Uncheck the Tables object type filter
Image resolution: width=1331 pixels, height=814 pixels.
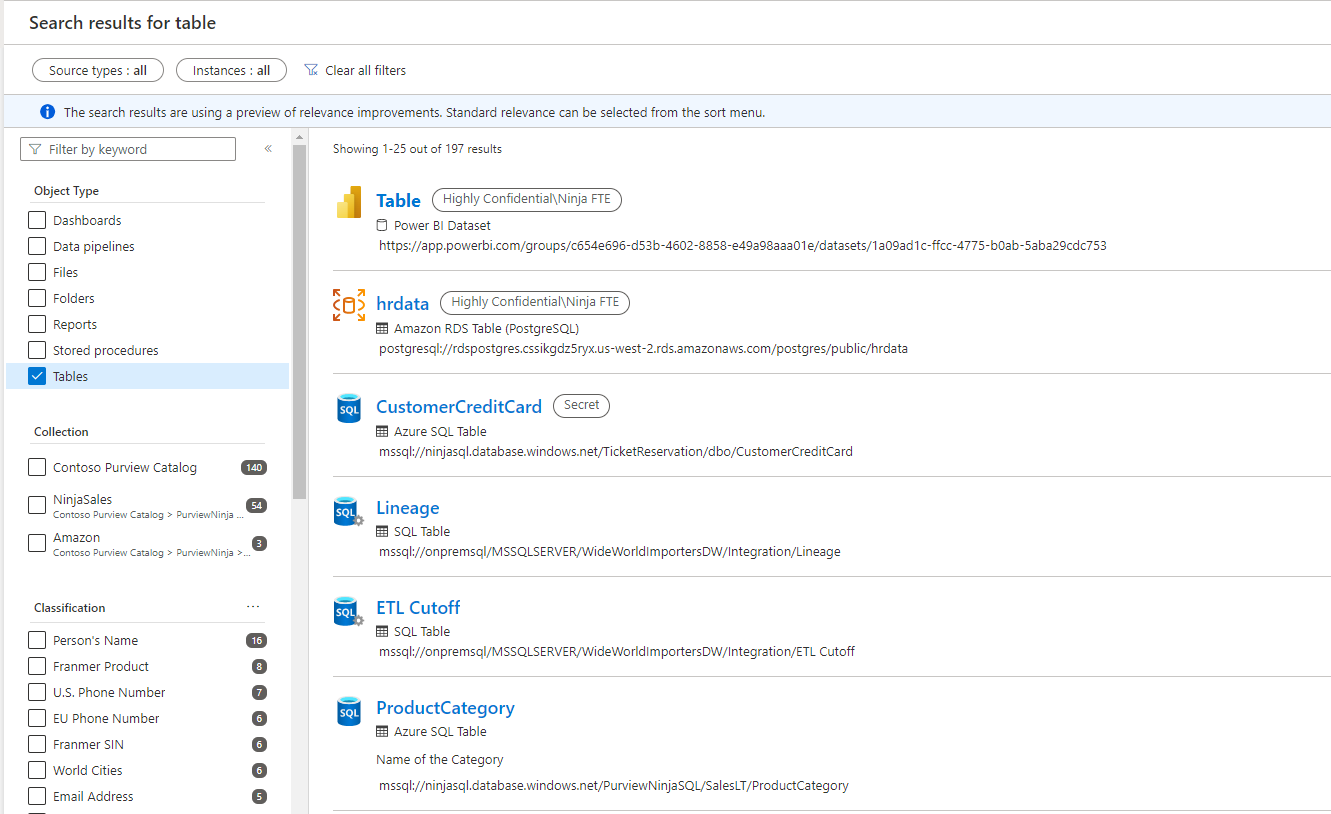[37, 376]
